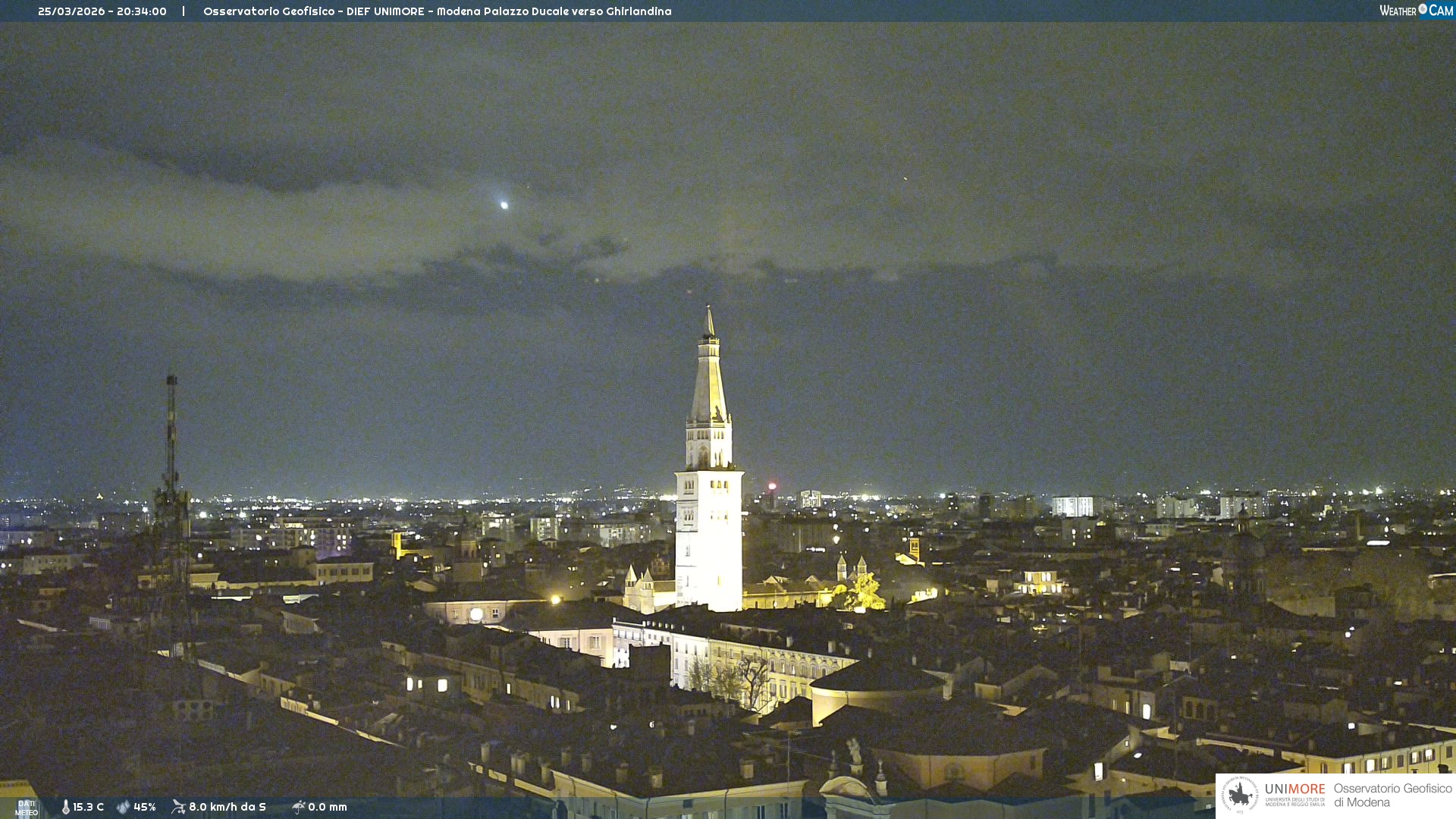Click the date and time stamp
The height and width of the screenshot is (819, 1456).
tap(102, 11)
